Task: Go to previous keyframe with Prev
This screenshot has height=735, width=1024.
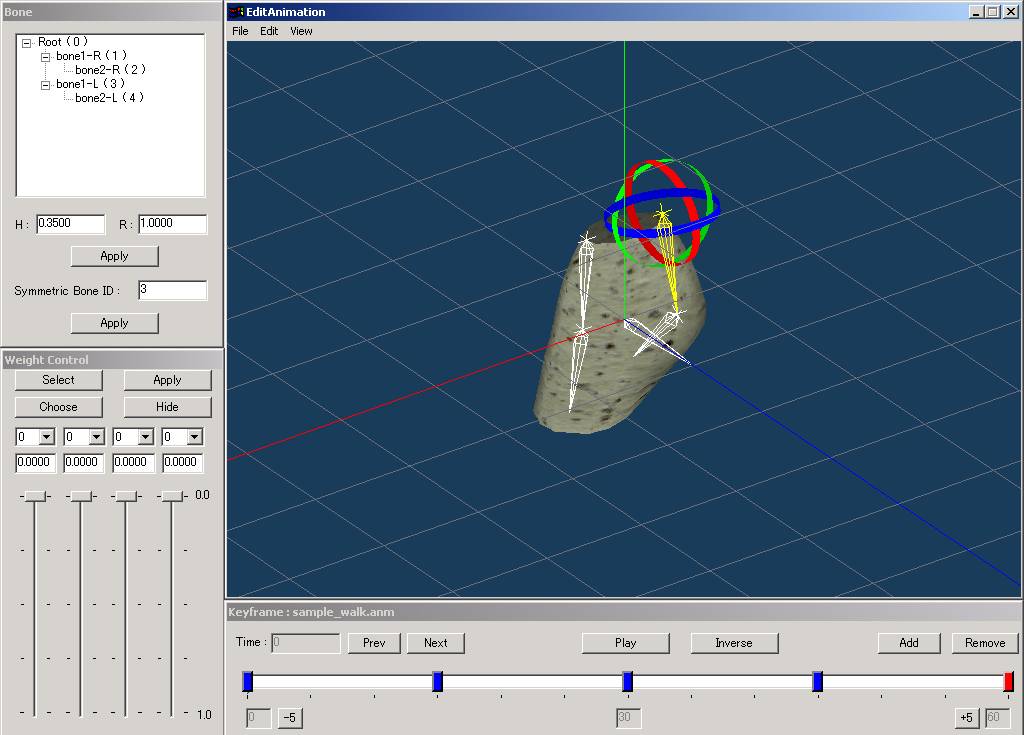Action: (x=374, y=643)
